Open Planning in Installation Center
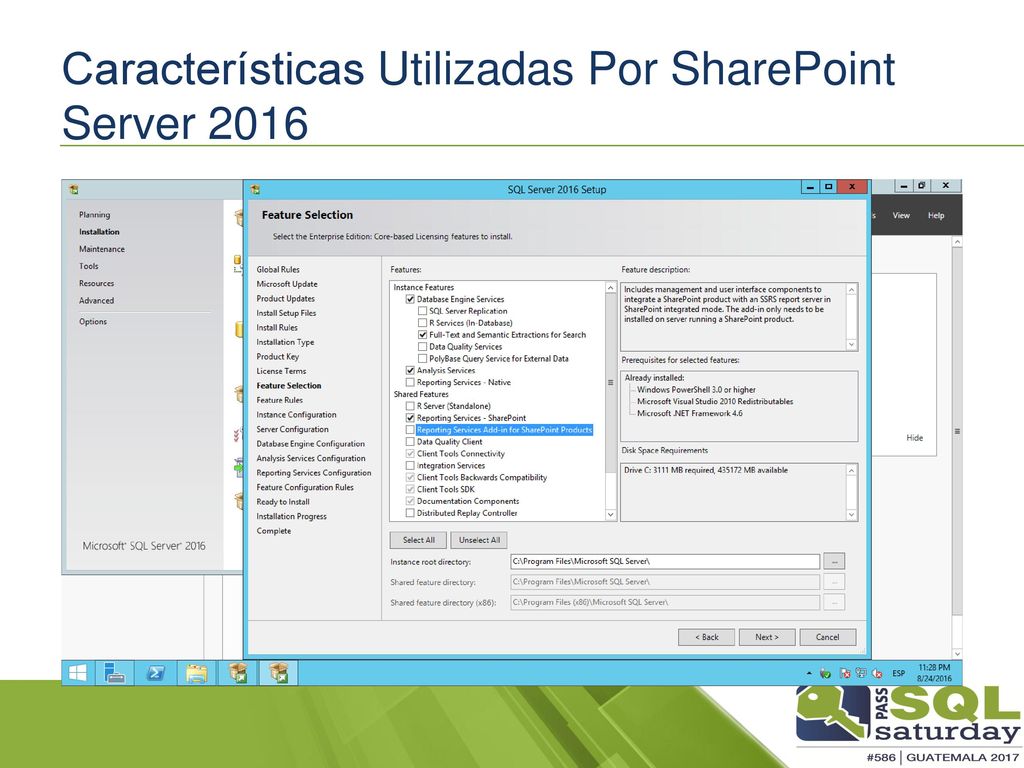The width and height of the screenshot is (1024, 768). [95, 215]
